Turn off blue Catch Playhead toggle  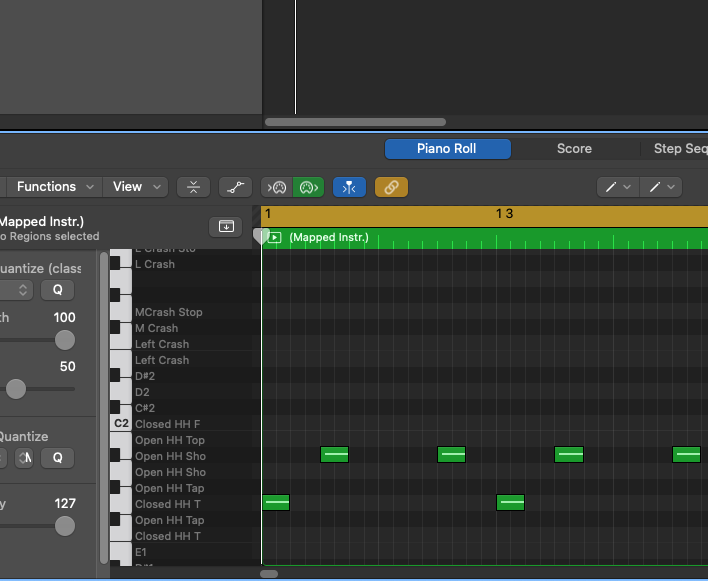click(x=349, y=187)
